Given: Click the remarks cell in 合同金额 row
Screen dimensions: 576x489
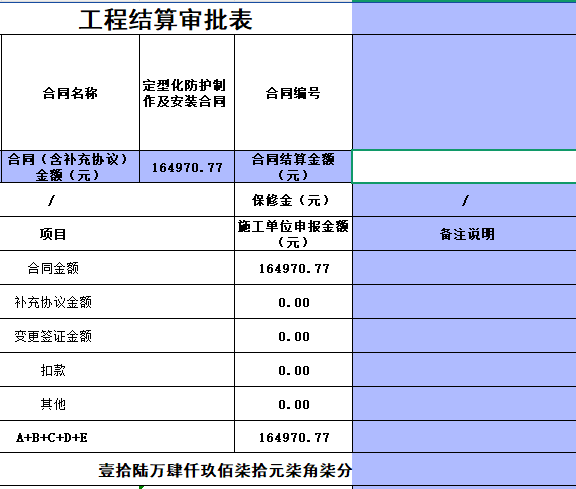Looking at the screenshot, I should [x=464, y=268].
